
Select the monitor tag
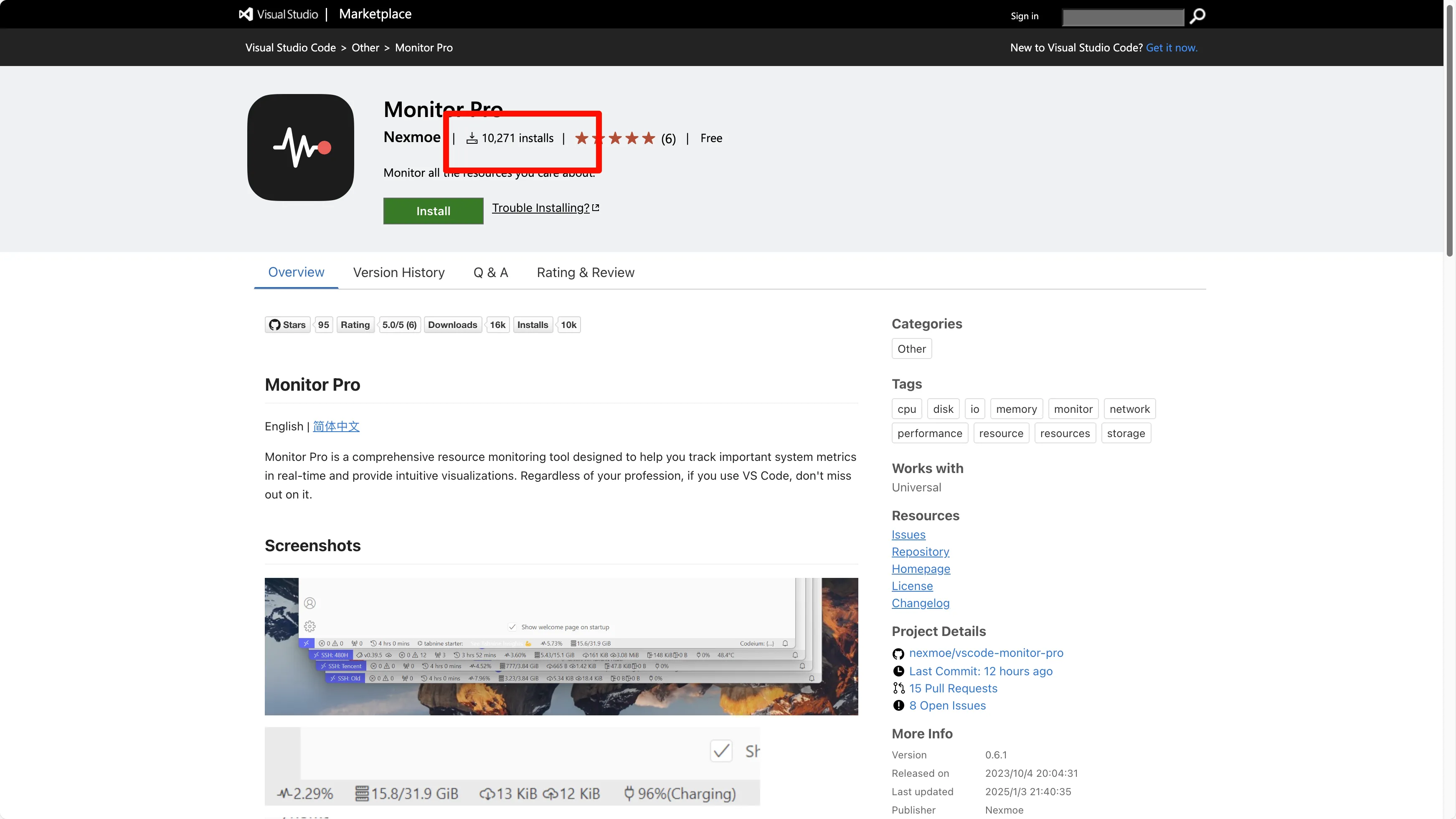point(1073,409)
